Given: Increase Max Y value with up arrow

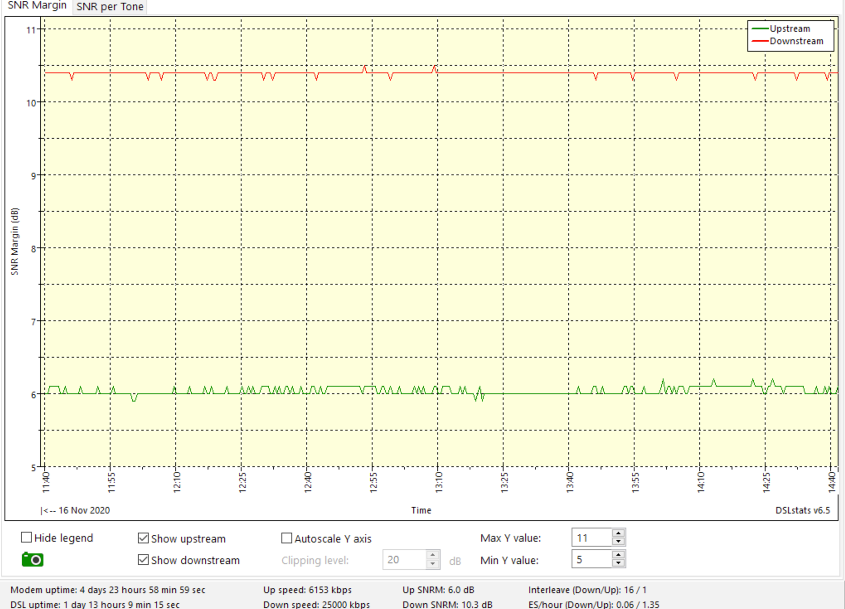Looking at the screenshot, I should pyautogui.click(x=619, y=534).
